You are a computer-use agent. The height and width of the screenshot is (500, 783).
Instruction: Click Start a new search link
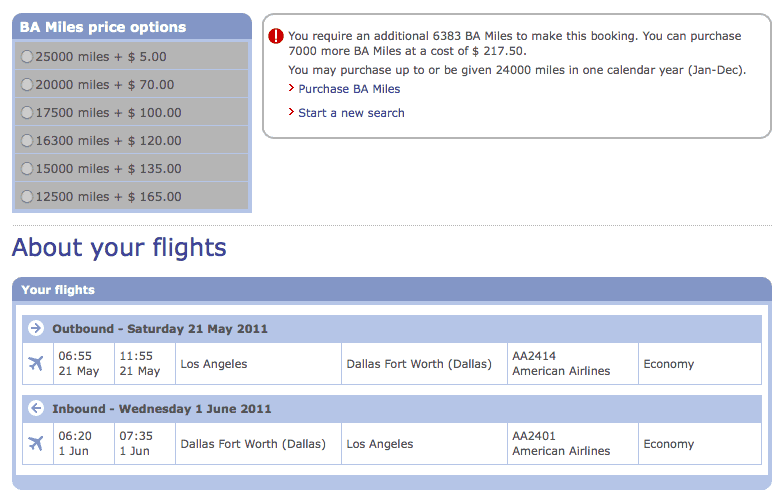tap(351, 113)
